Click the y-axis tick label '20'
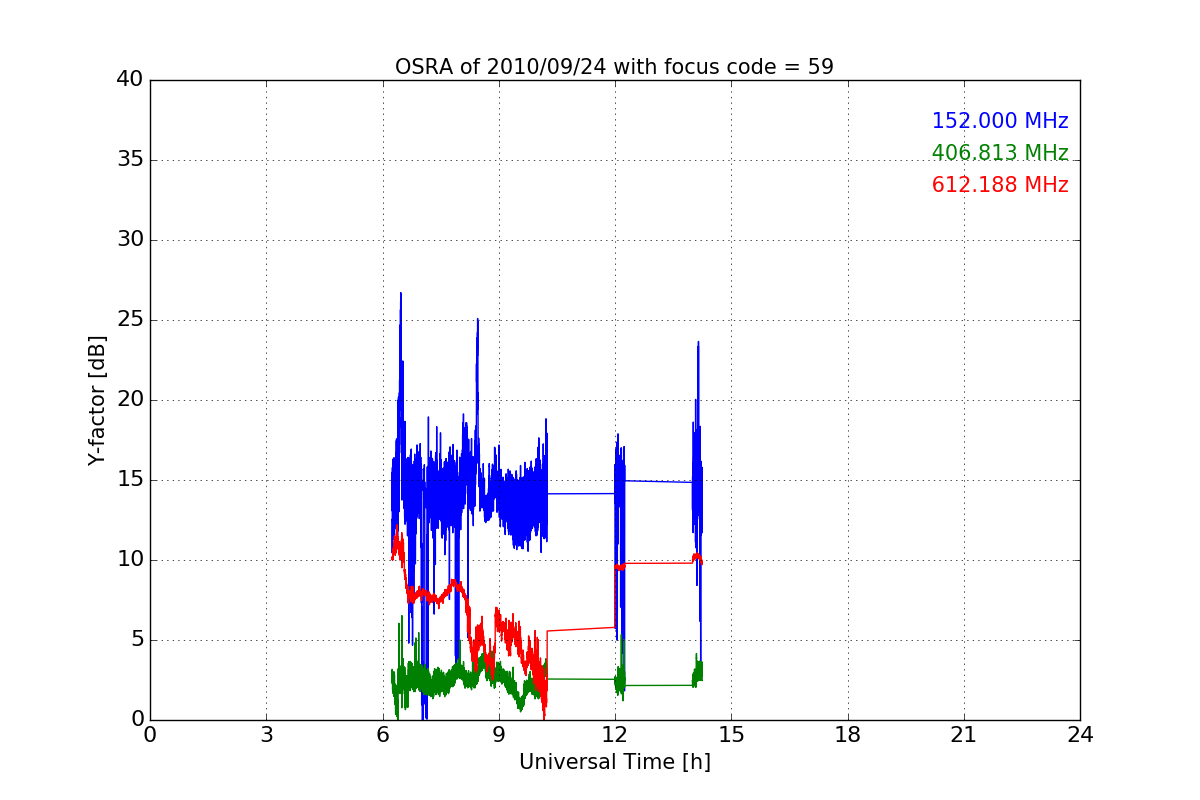 [130, 400]
